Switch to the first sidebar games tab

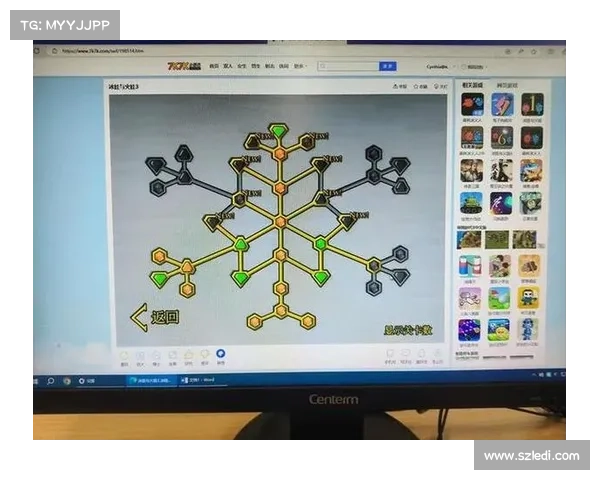coord(472,86)
